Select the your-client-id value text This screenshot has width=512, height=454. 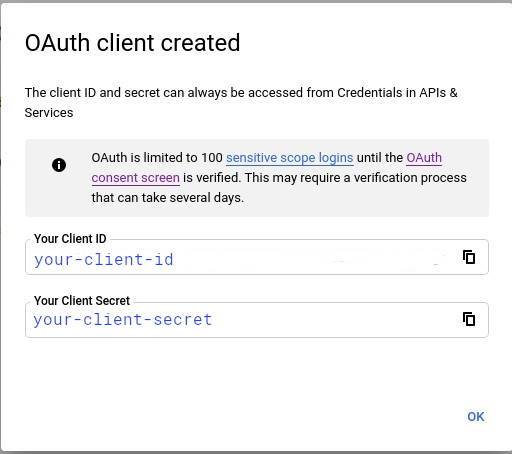click(104, 260)
